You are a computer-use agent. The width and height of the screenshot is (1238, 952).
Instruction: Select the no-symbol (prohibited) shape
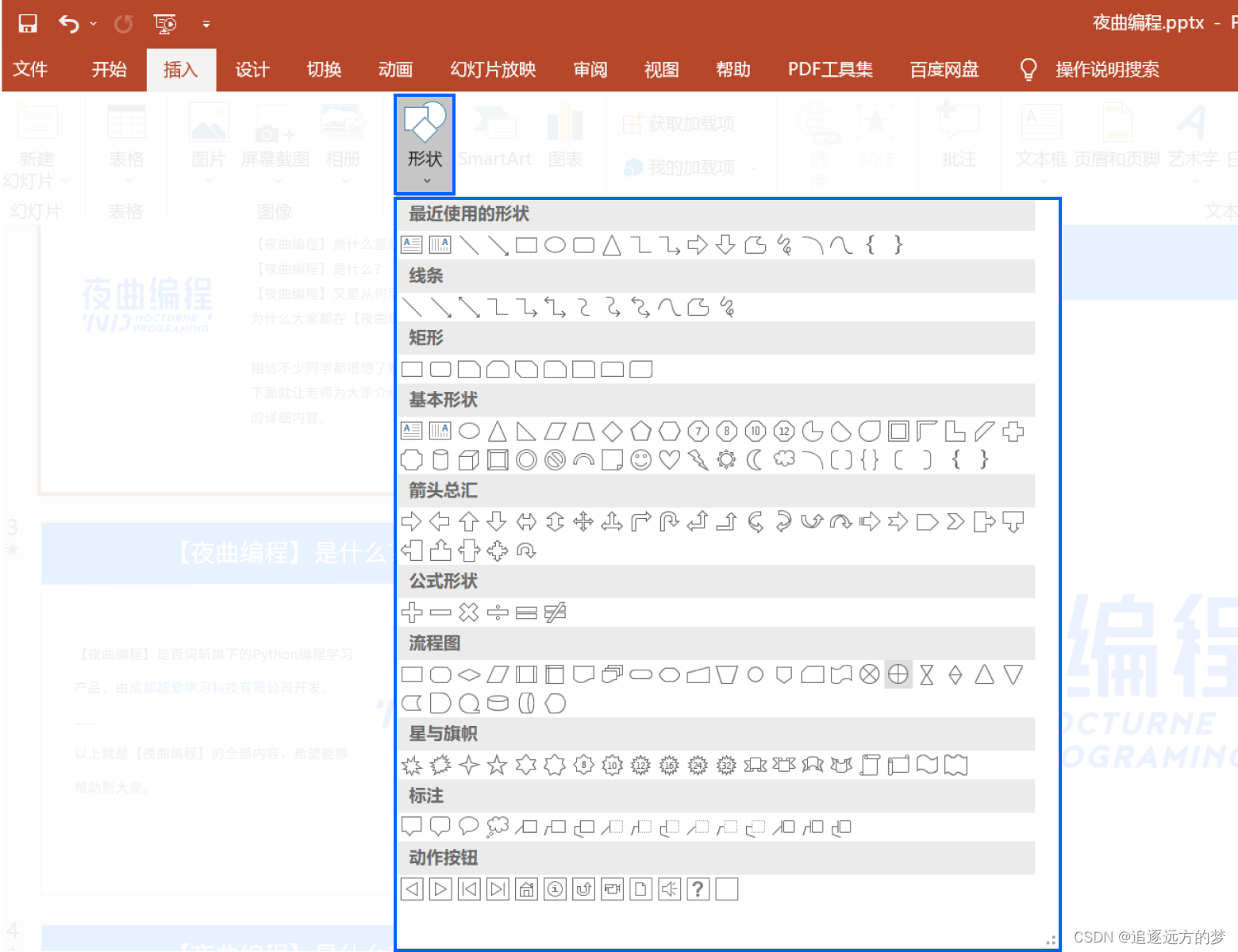555,459
